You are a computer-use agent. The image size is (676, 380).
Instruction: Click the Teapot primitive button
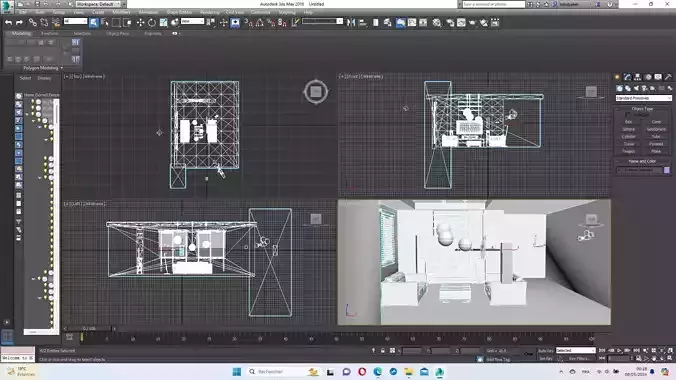pyautogui.click(x=629, y=151)
